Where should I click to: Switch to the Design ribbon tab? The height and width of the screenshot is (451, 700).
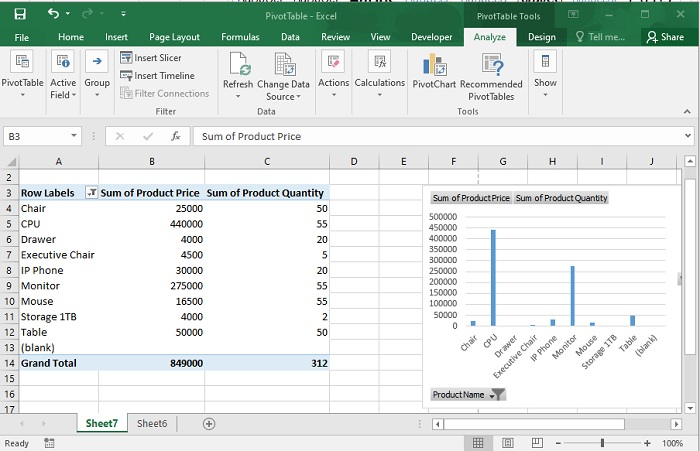point(542,37)
